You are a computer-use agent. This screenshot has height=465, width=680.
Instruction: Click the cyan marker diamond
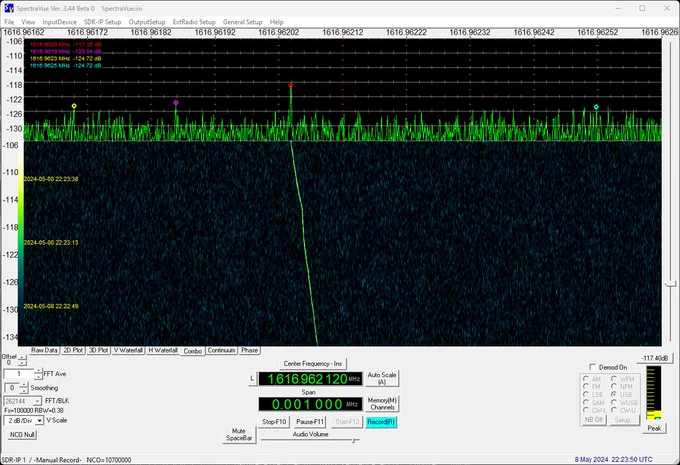pyautogui.click(x=596, y=107)
